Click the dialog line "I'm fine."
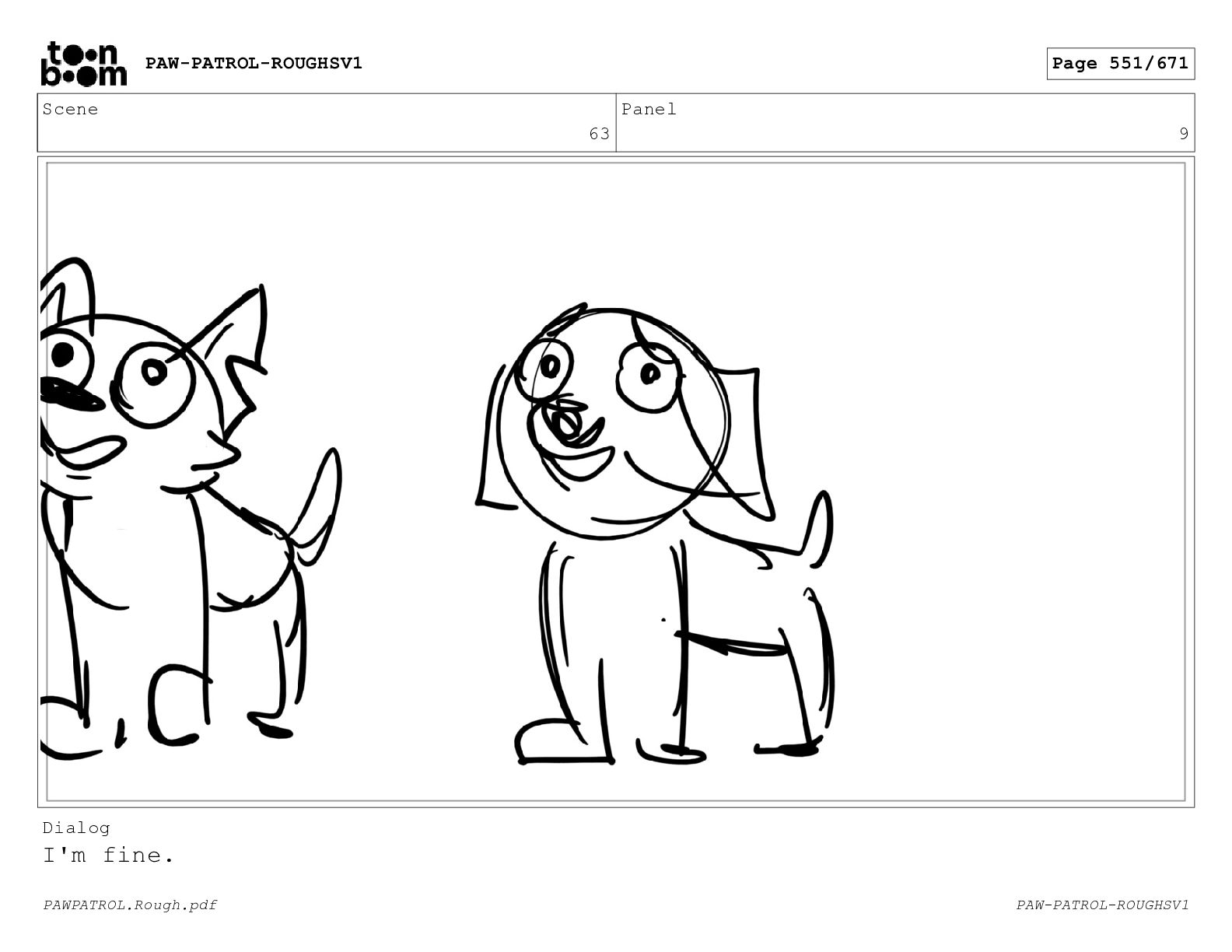 click(x=109, y=856)
